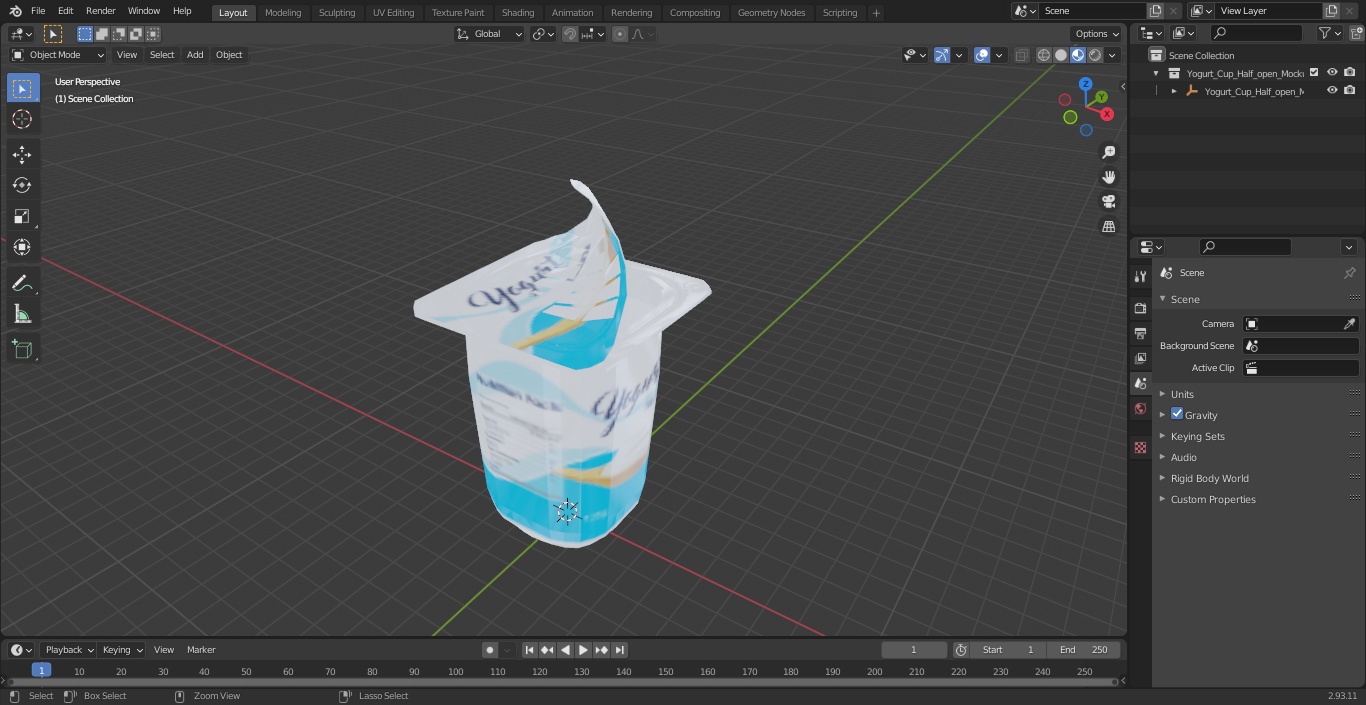Click the pan hand viewport gizmo
Screen dimensions: 1366x705
click(x=1108, y=177)
